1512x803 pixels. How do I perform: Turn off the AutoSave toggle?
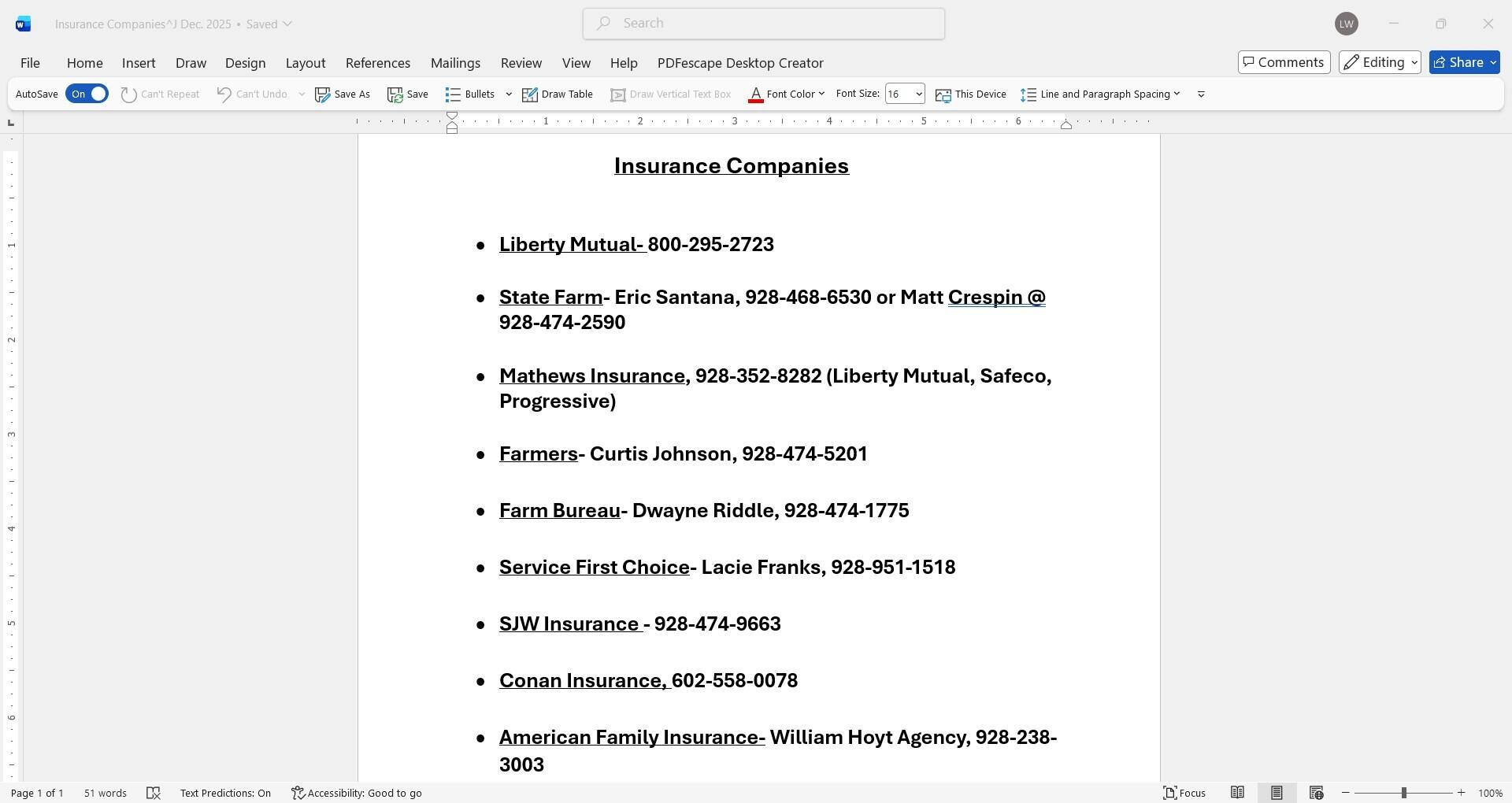(87, 94)
